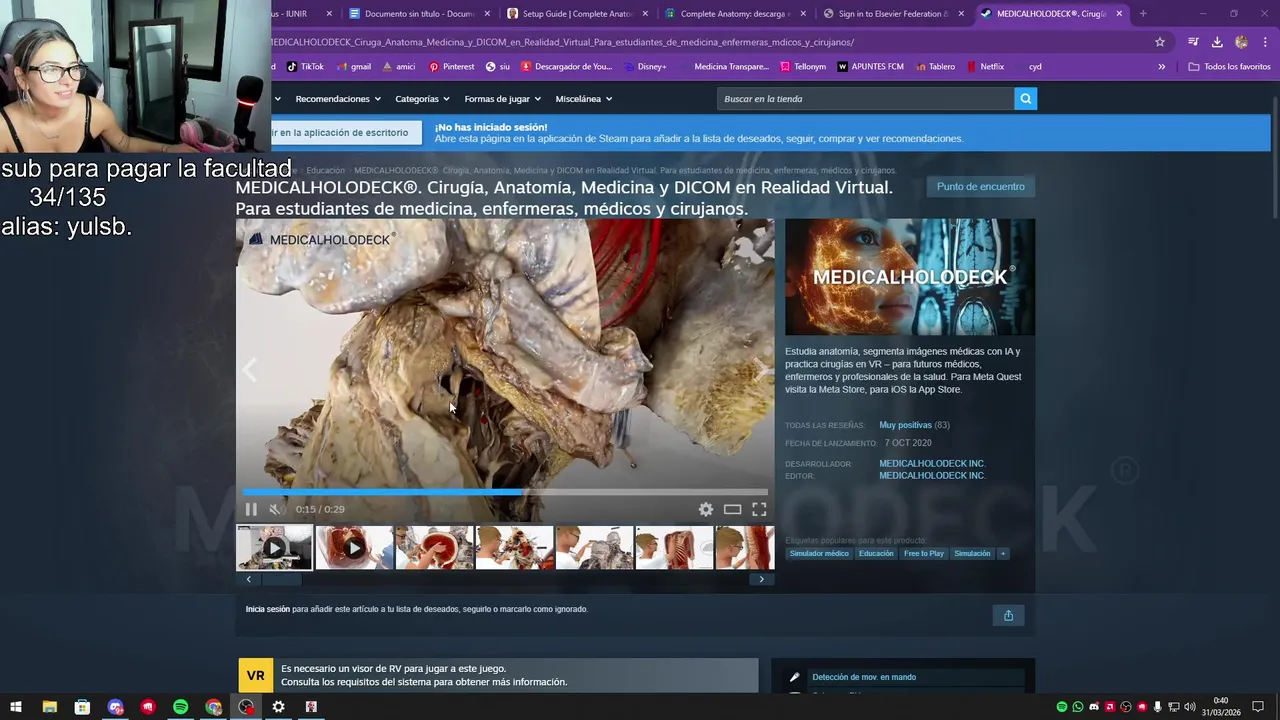Open 'Detección de mov. en mando' link
Image resolution: width=1280 pixels, height=720 pixels.
pos(864,677)
